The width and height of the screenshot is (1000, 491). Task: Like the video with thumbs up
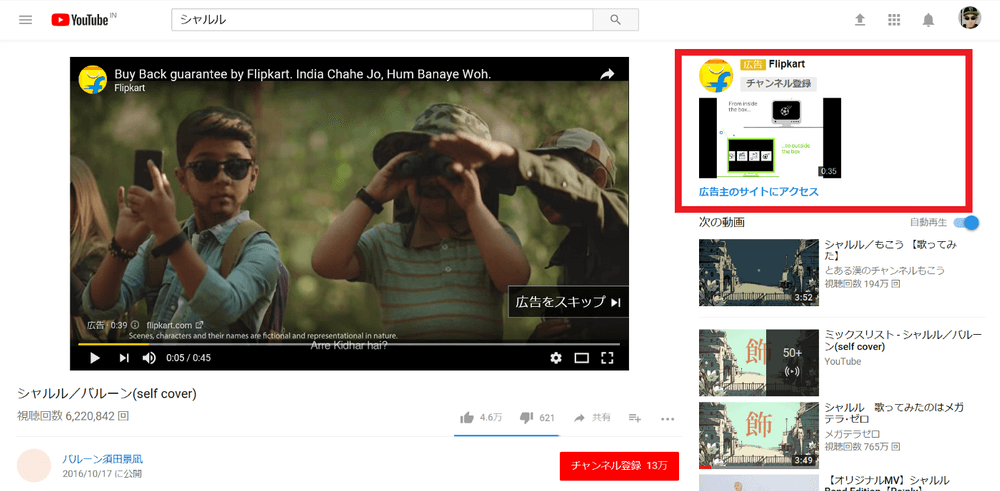[467, 417]
